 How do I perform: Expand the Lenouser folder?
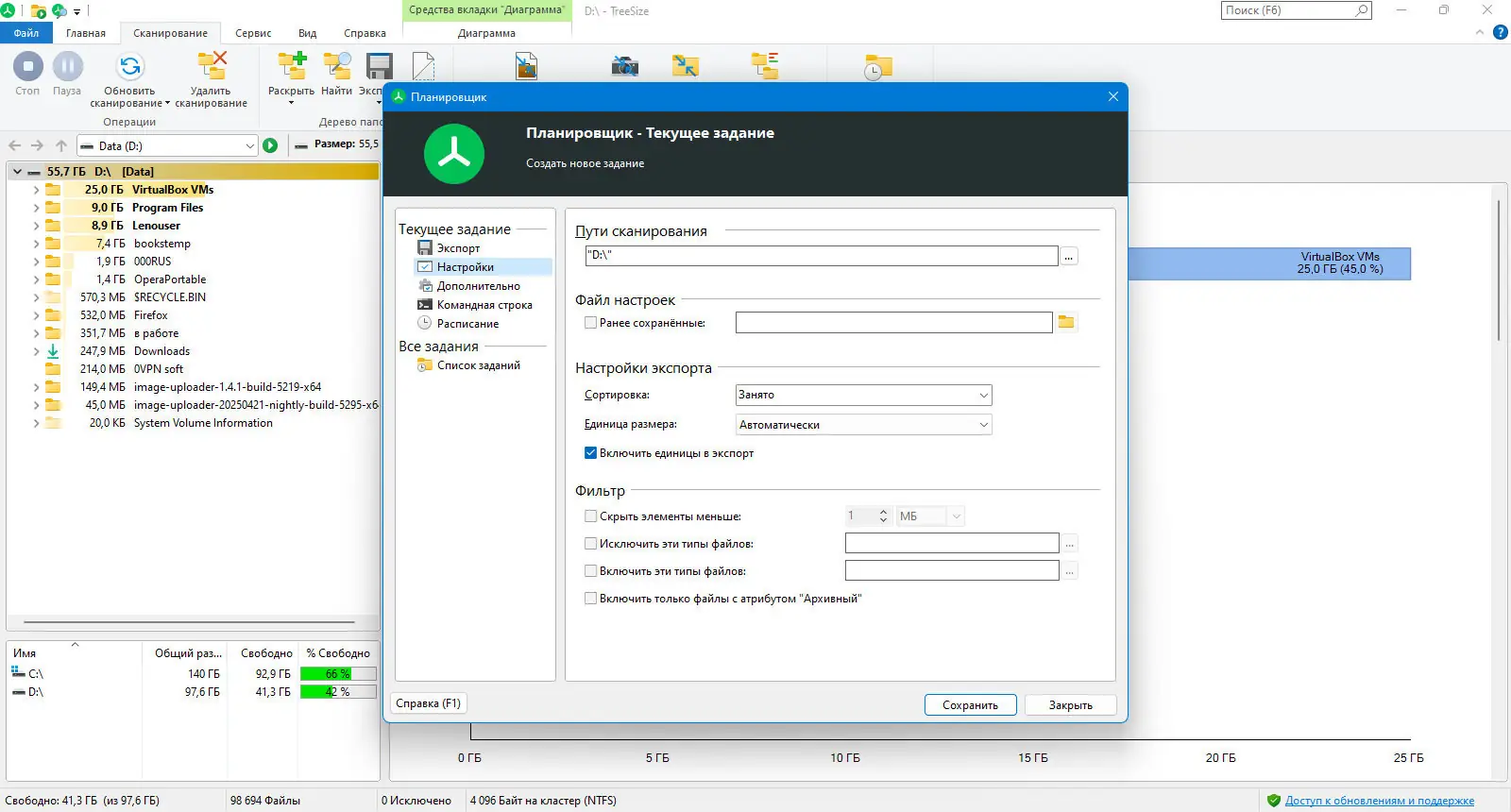[x=36, y=226]
